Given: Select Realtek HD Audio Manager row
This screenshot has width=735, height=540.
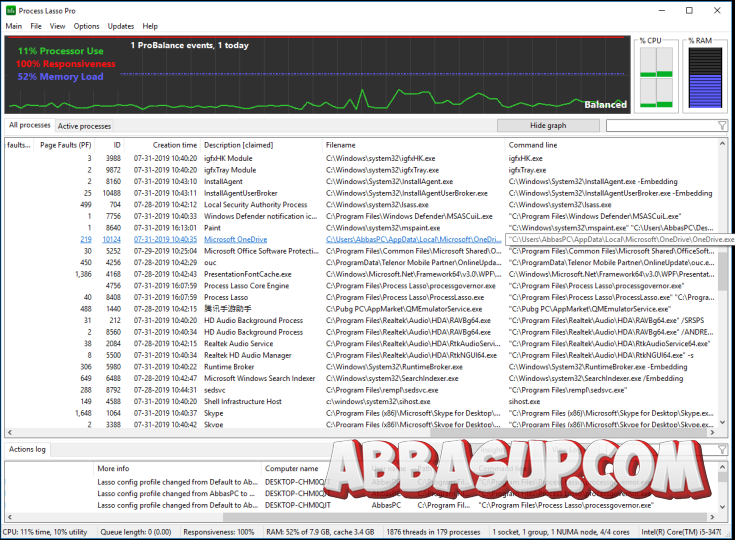Looking at the screenshot, I should pyautogui.click(x=361, y=355).
